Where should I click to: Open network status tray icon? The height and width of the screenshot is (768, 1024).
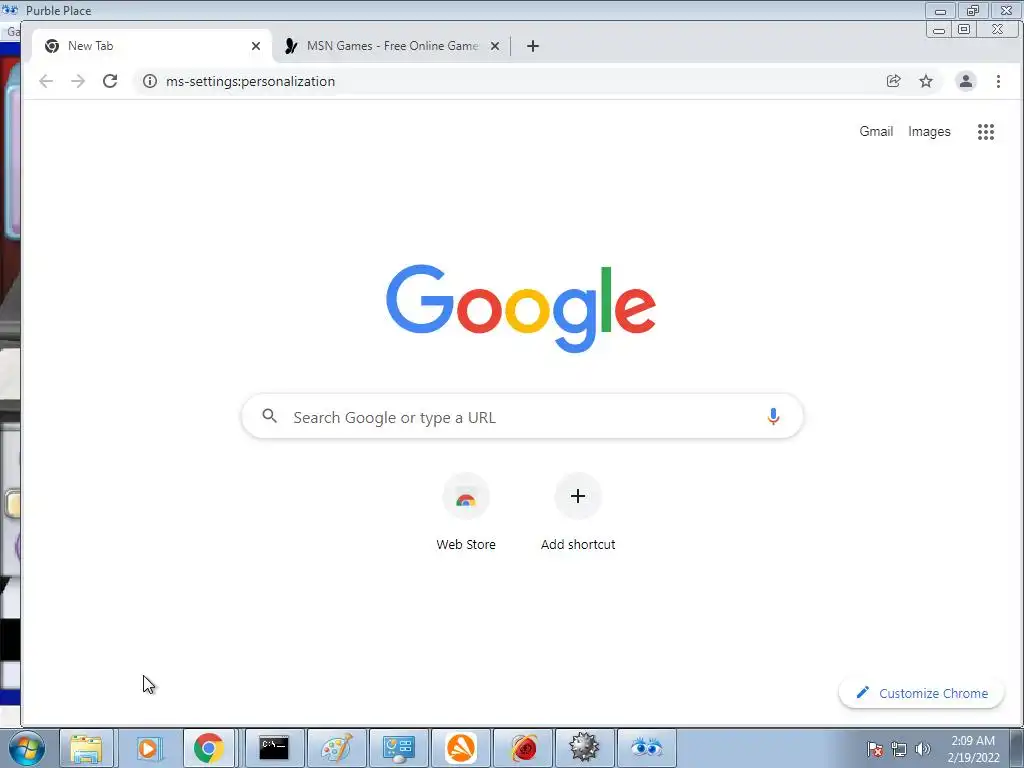pos(899,749)
